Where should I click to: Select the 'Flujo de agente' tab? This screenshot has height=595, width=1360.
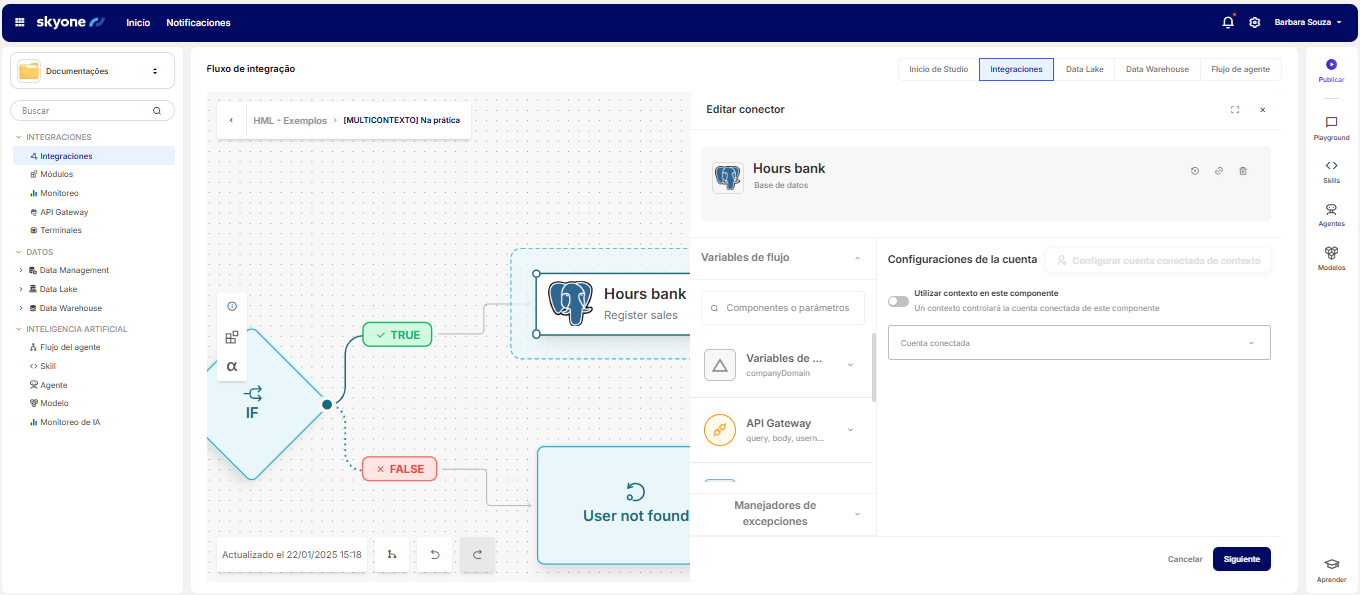pos(1240,69)
